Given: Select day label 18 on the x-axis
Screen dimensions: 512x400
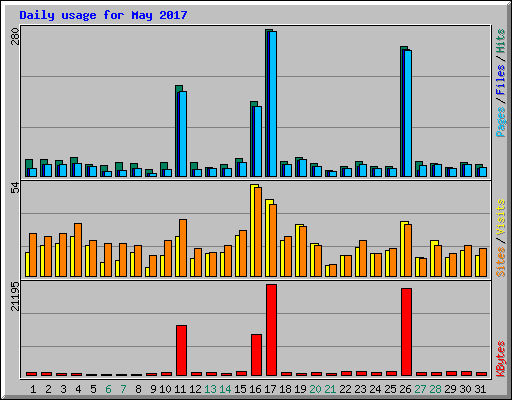Looking at the screenshot, I should [285, 389].
